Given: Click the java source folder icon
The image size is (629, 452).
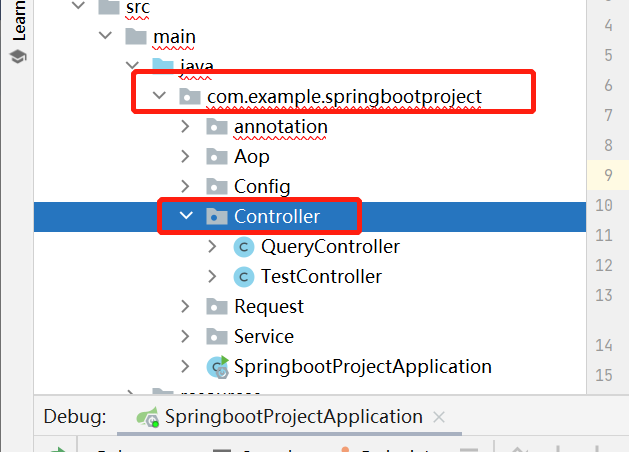Looking at the screenshot, I should pos(162,65).
